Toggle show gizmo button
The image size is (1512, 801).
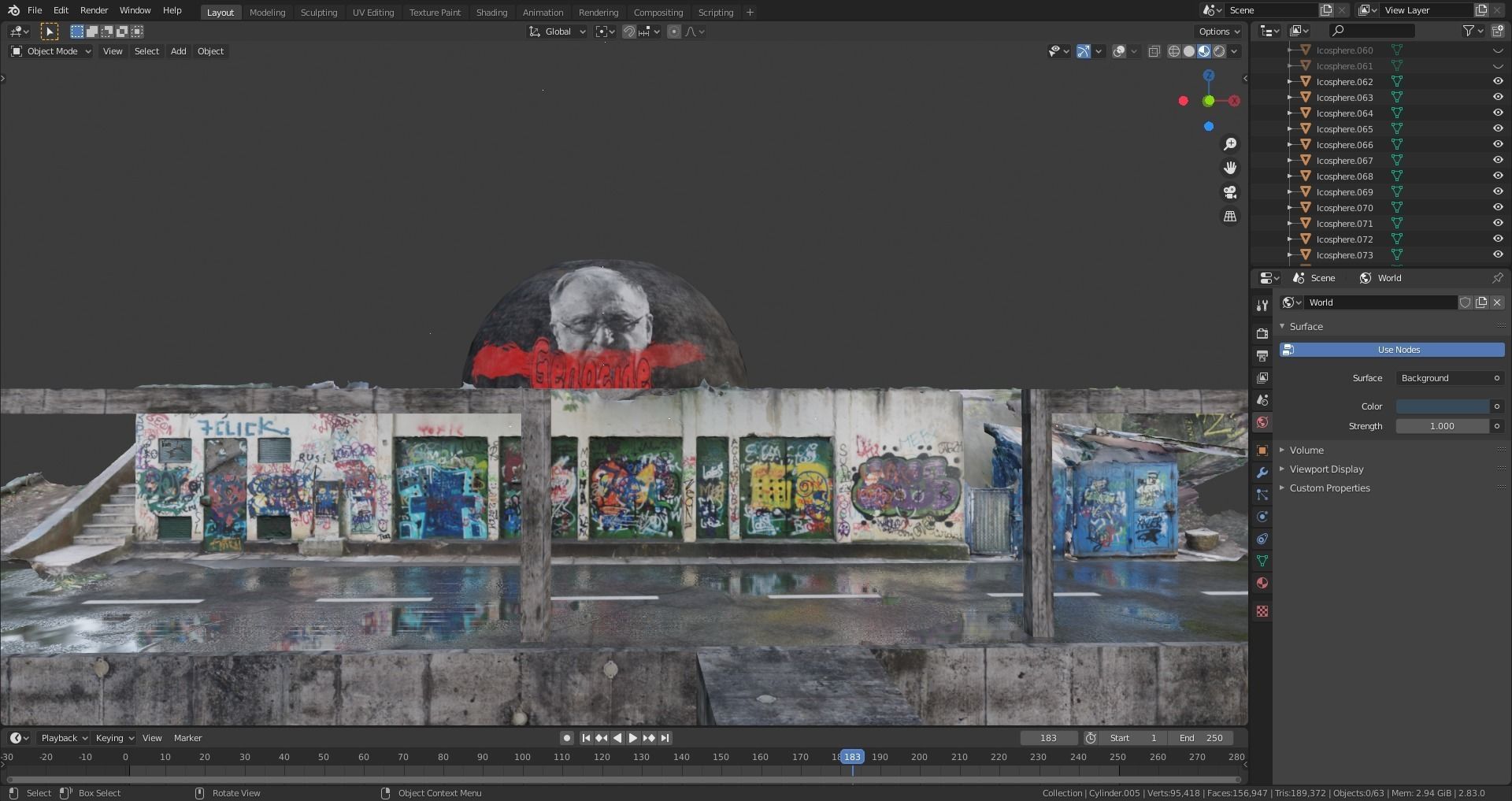click(x=1084, y=51)
